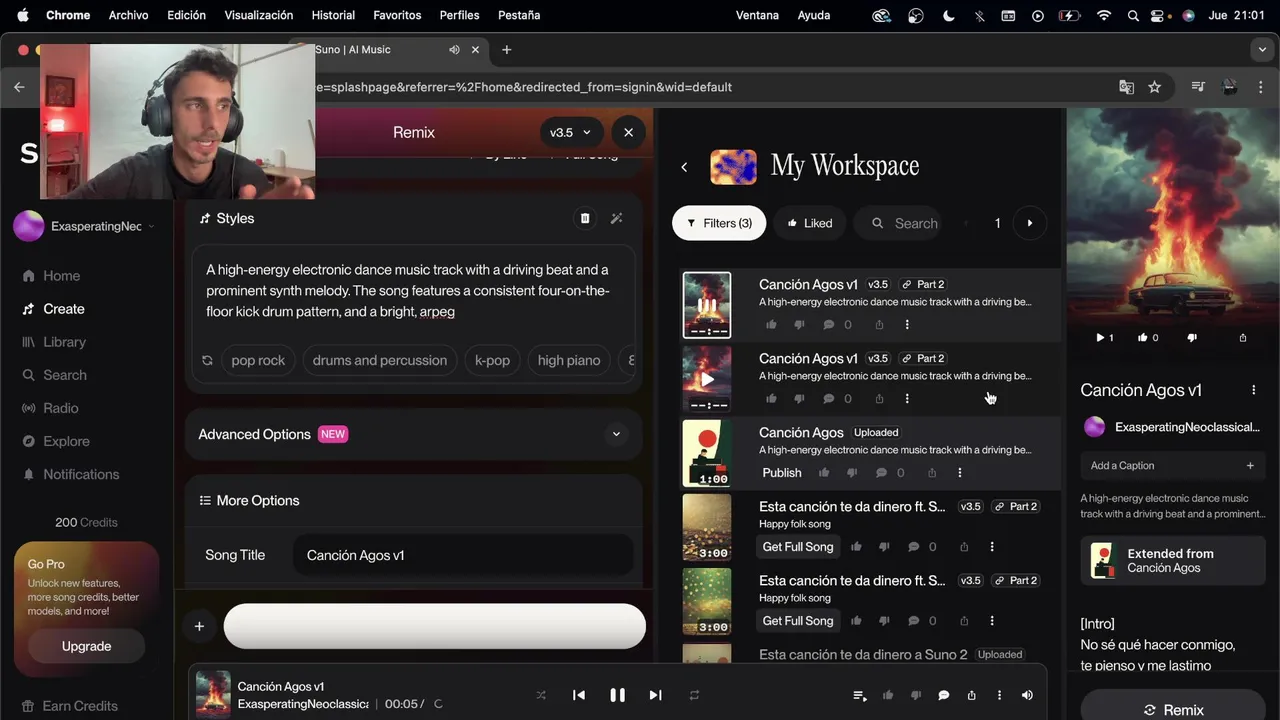This screenshot has width=1280, height=720.
Task: Click the plus button beside the create bar
Action: point(199,626)
